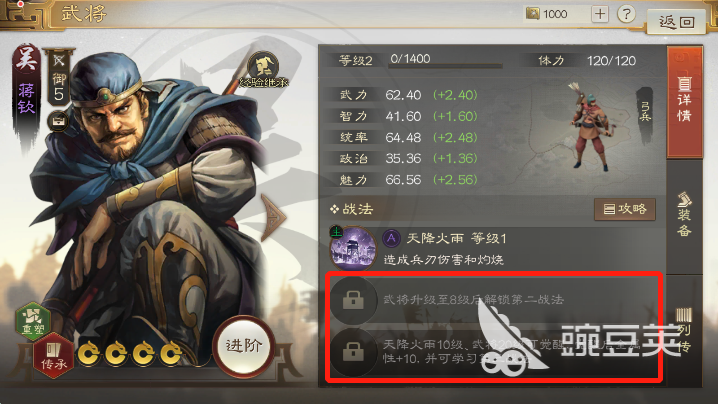Add currency with the plus icon
718x404 pixels.
pyautogui.click(x=600, y=14)
